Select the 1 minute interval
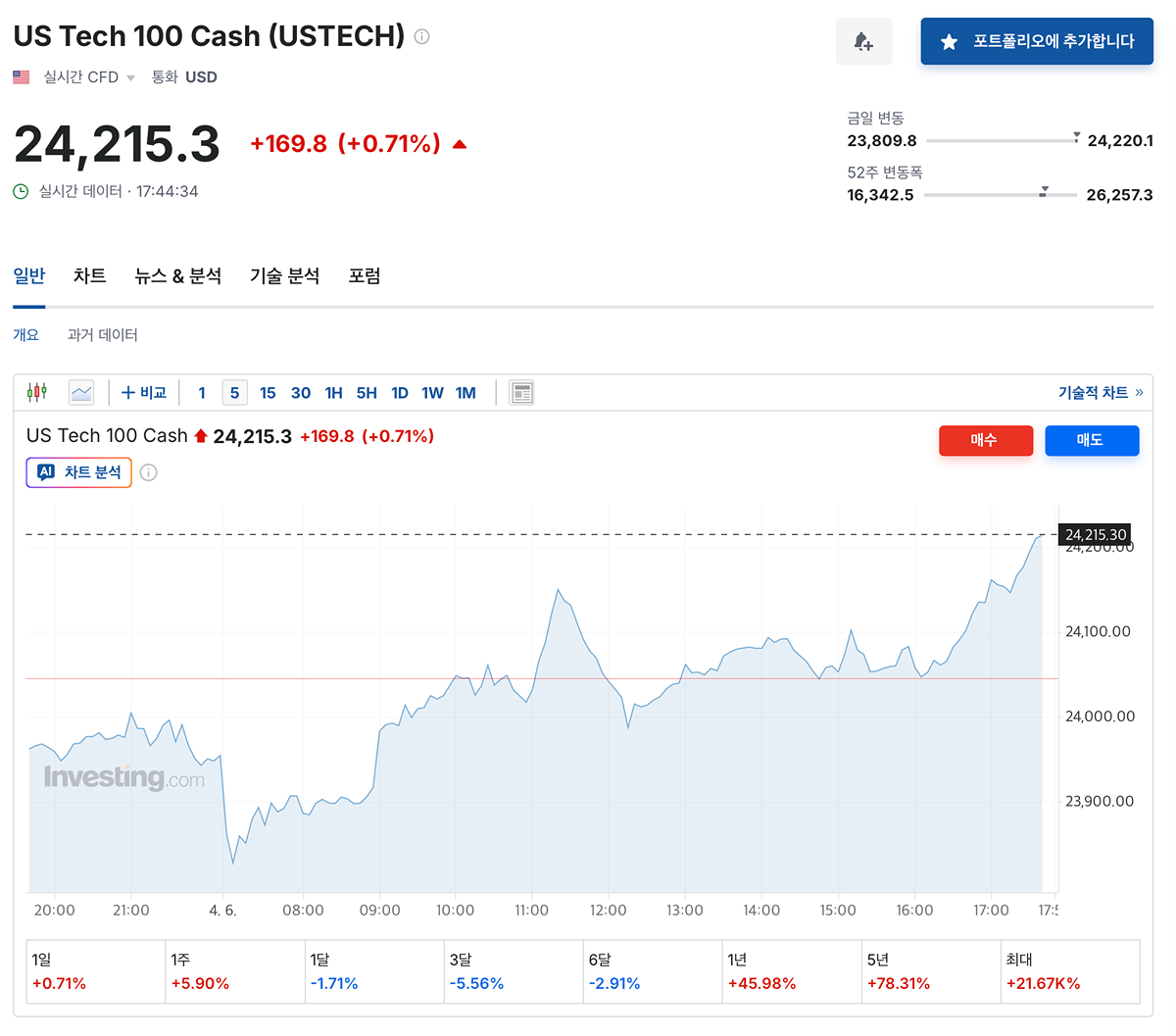 click(202, 393)
